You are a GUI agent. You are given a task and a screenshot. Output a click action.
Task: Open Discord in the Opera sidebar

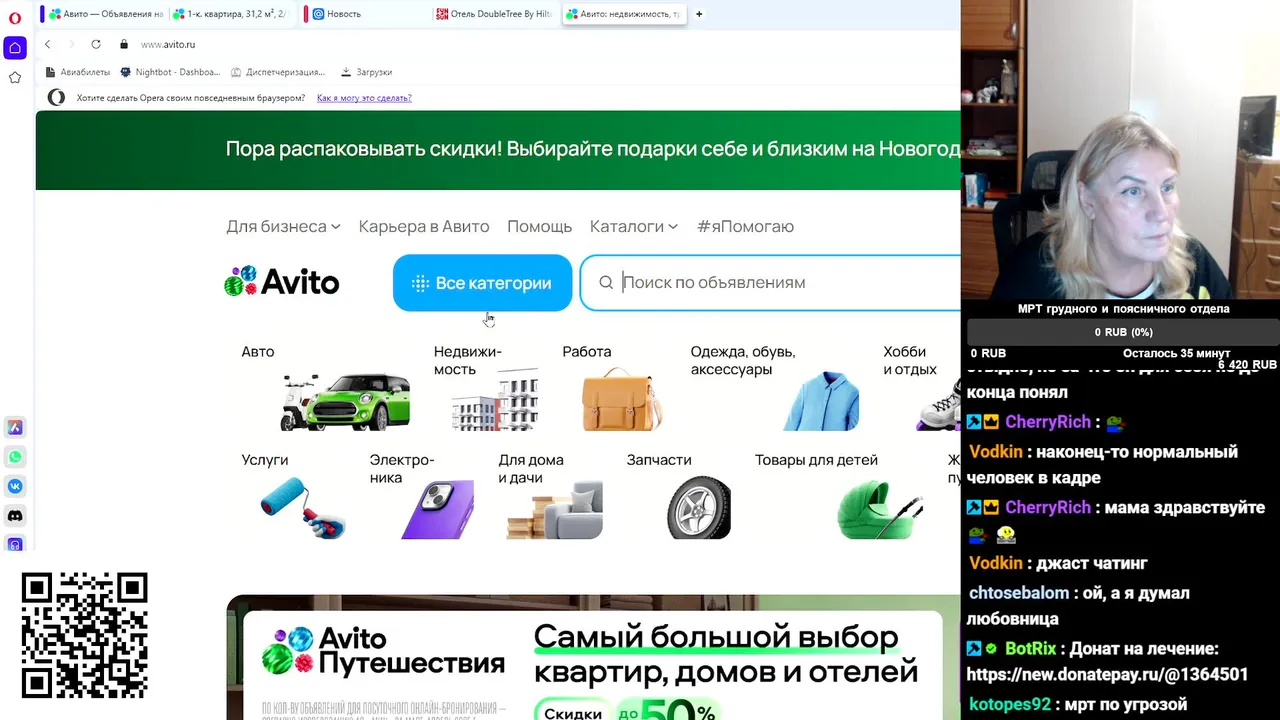tap(15, 516)
